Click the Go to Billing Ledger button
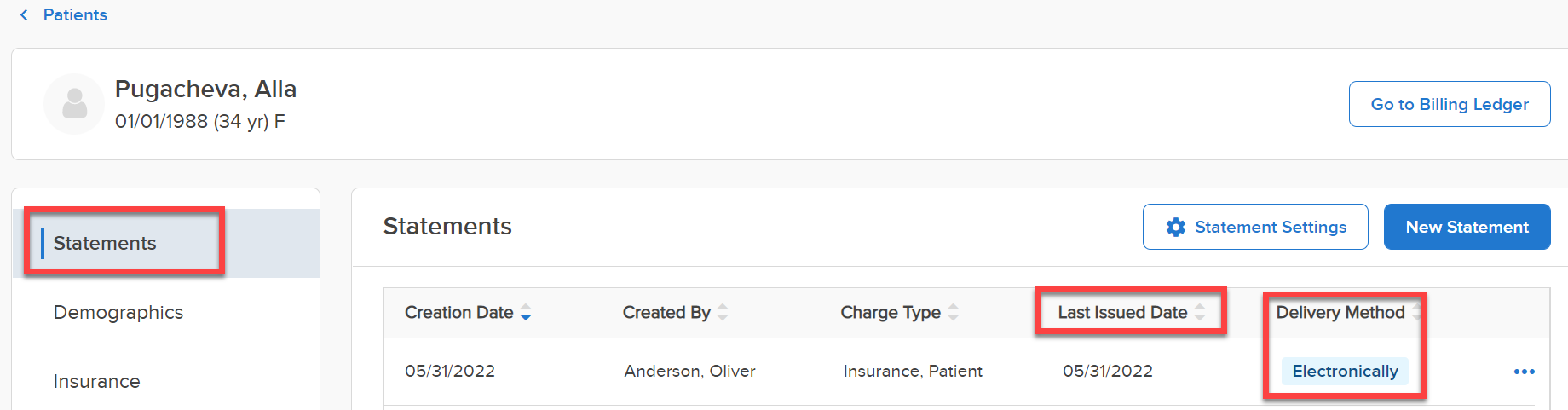The height and width of the screenshot is (410, 1568). coord(1449,104)
